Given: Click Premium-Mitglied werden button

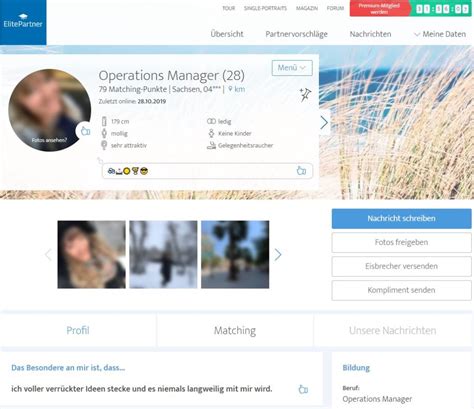Looking at the screenshot, I should (x=379, y=9).
